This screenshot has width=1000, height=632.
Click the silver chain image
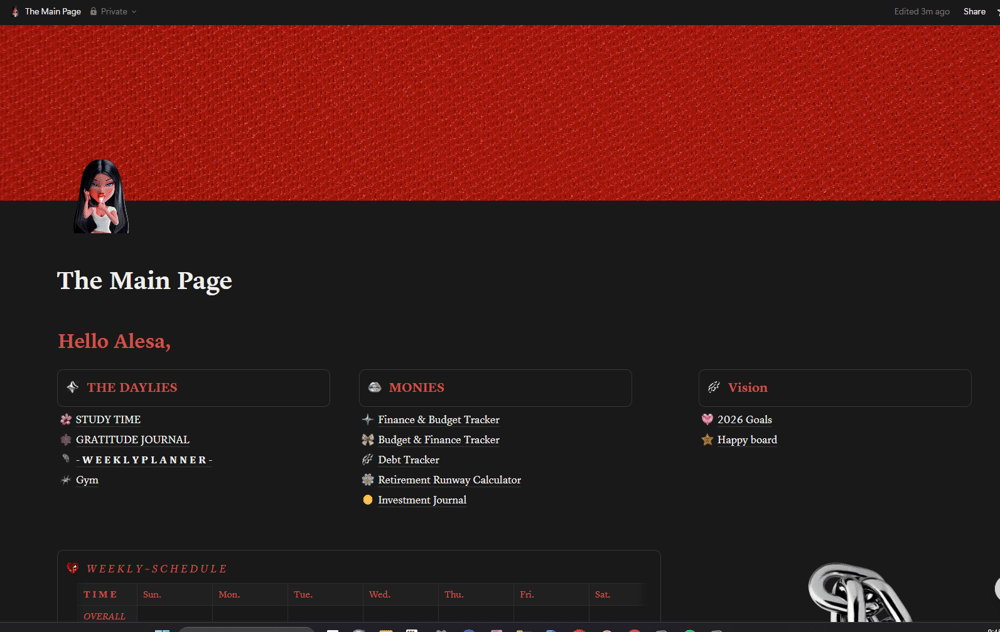coord(859,592)
